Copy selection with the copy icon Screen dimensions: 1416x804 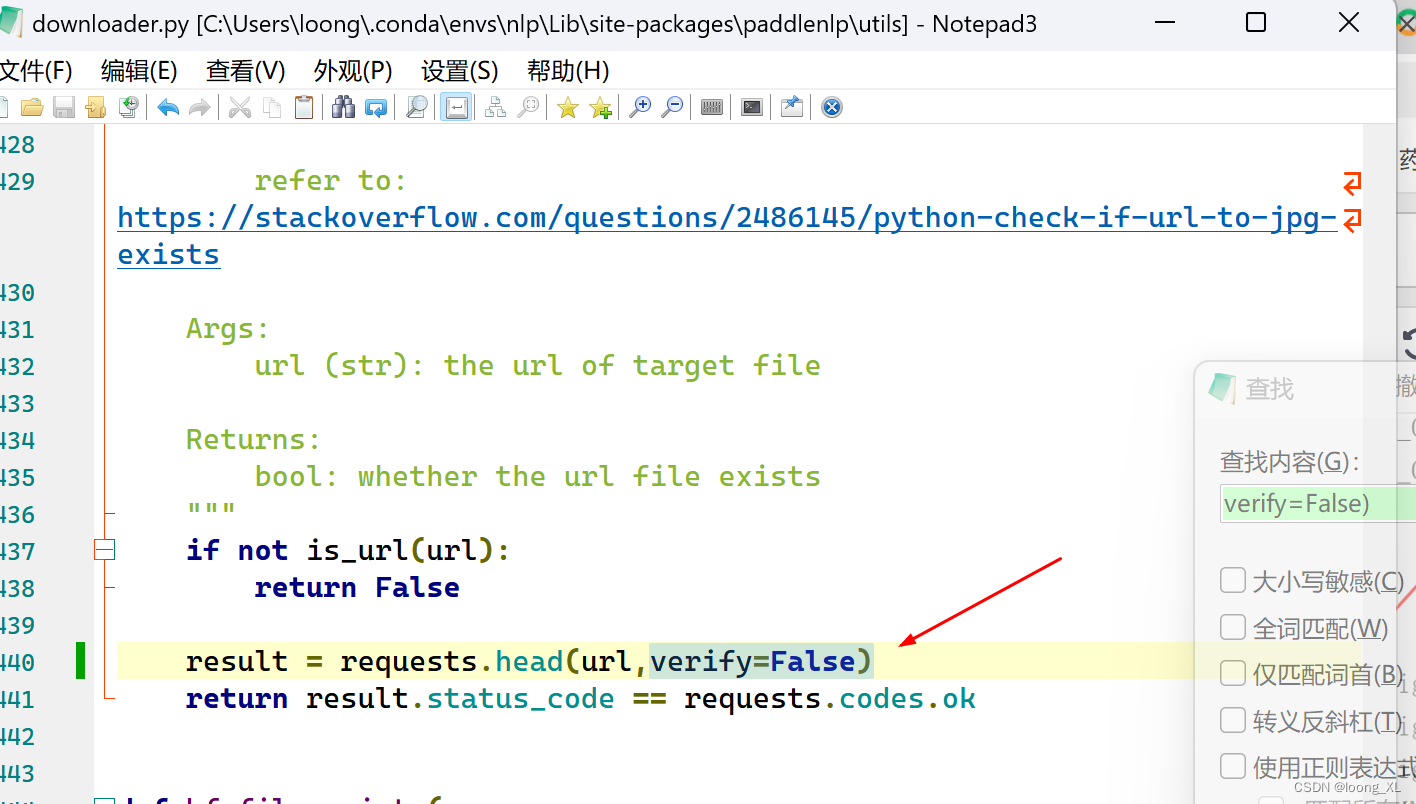tap(272, 107)
